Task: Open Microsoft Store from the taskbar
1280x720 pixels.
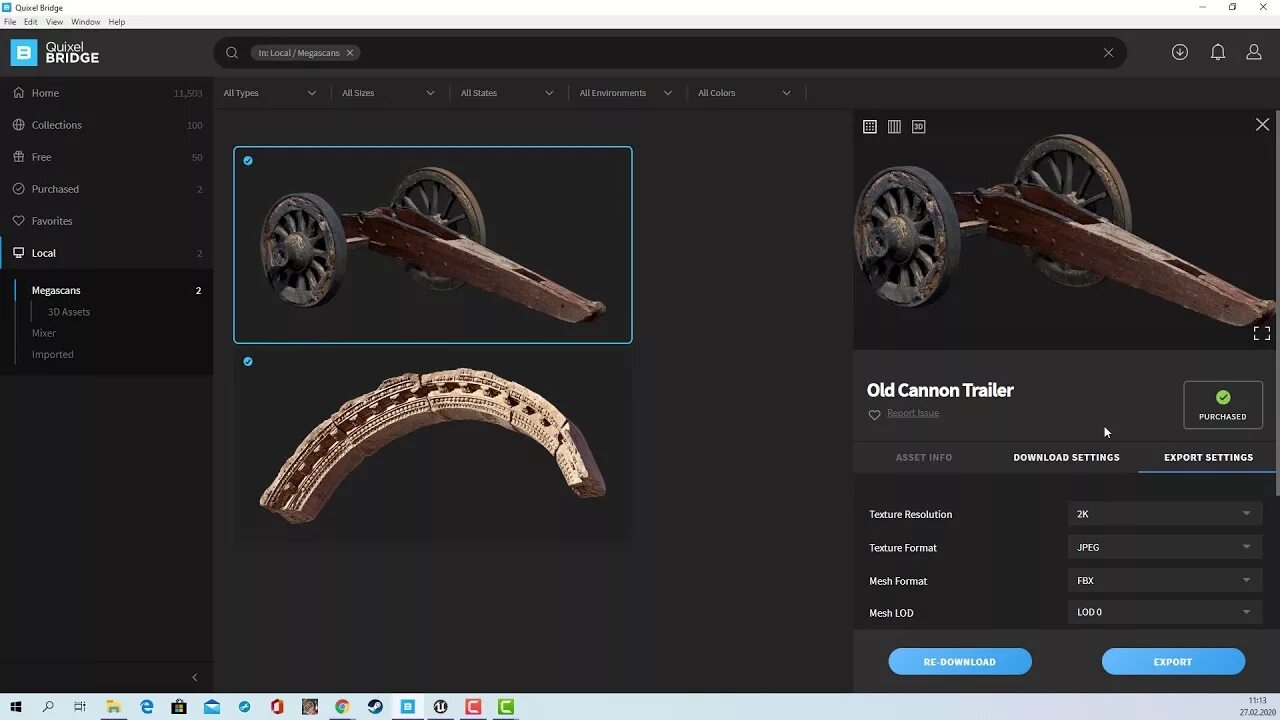Action: pos(179,707)
